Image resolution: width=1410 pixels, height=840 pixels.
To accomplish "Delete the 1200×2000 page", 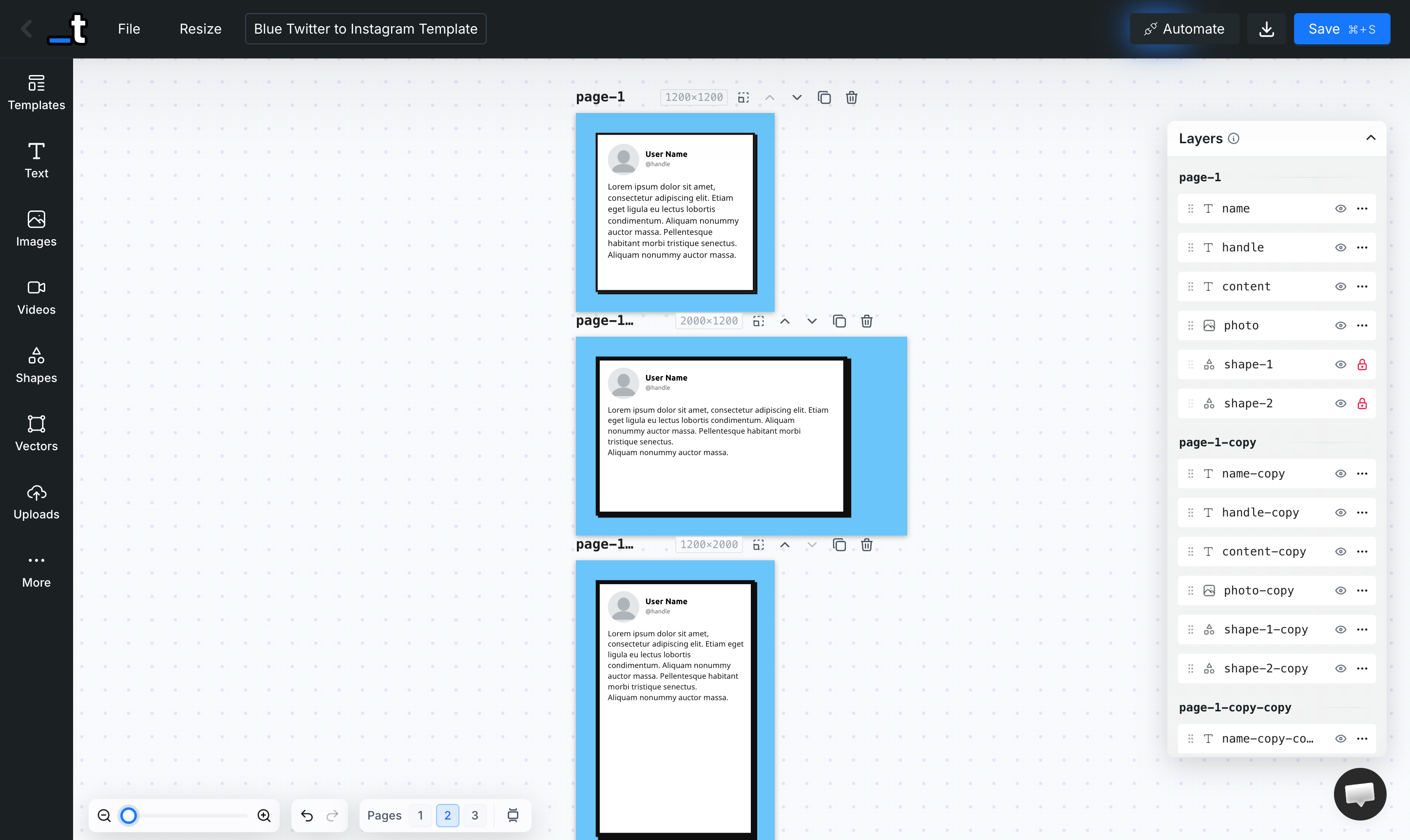I will (x=867, y=545).
